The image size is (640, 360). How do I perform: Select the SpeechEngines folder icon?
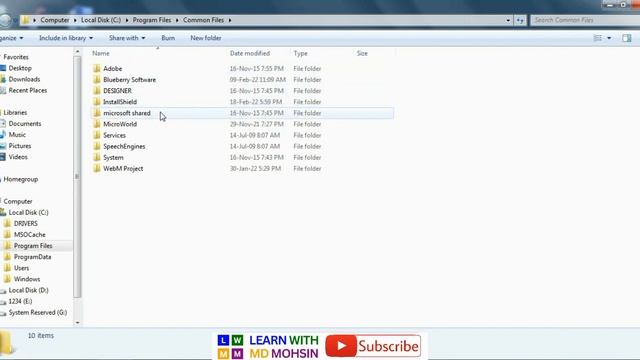click(97, 146)
